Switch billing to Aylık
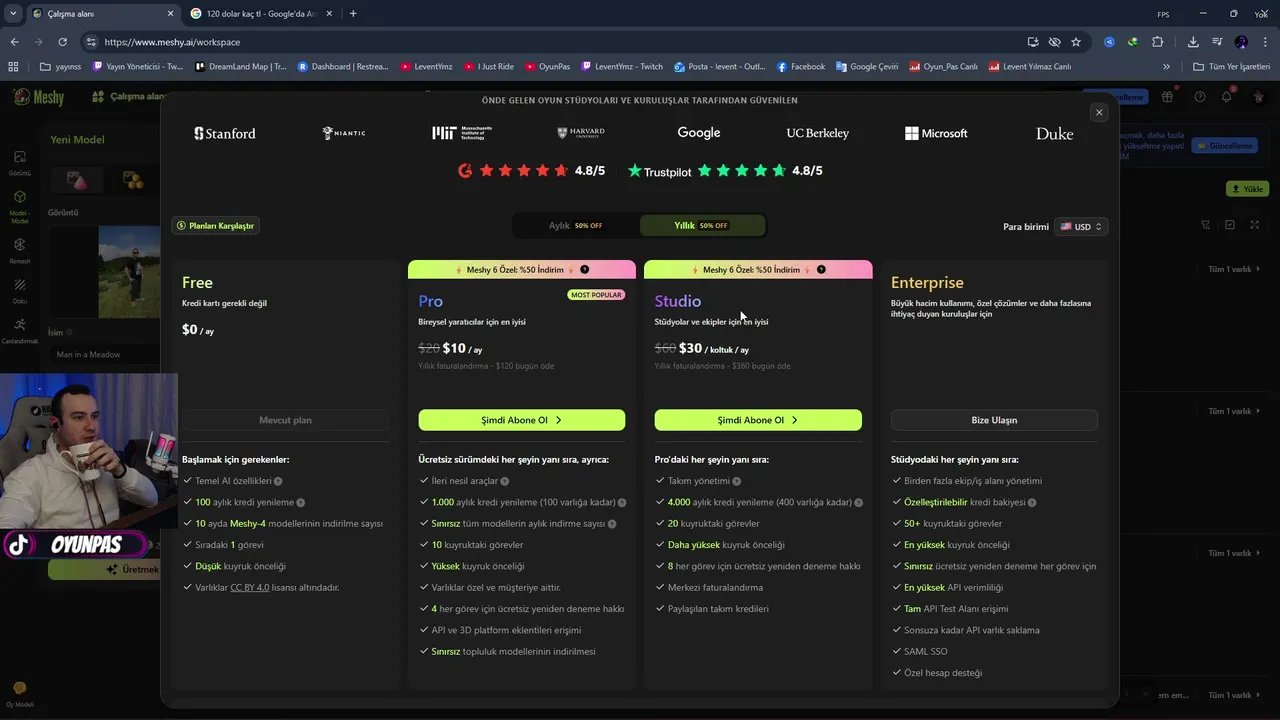The image size is (1280, 720). tap(576, 226)
